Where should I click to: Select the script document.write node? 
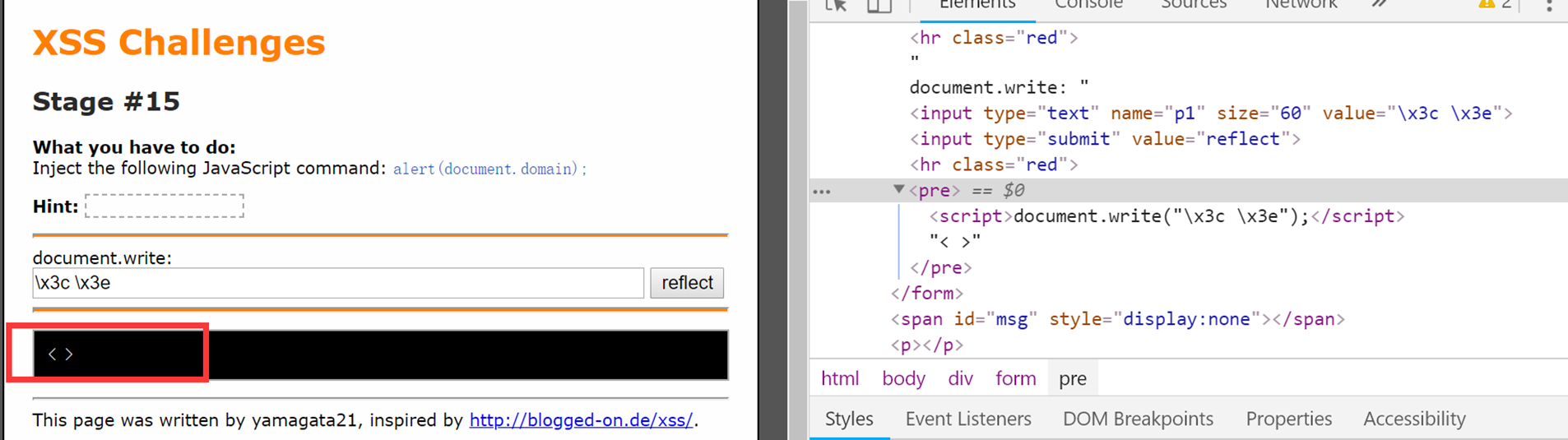pos(1167,216)
